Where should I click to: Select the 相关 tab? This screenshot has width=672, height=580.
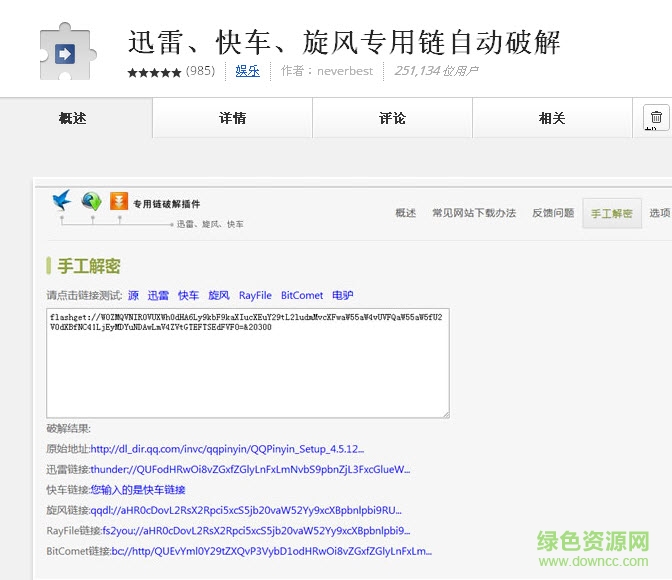tap(552, 118)
